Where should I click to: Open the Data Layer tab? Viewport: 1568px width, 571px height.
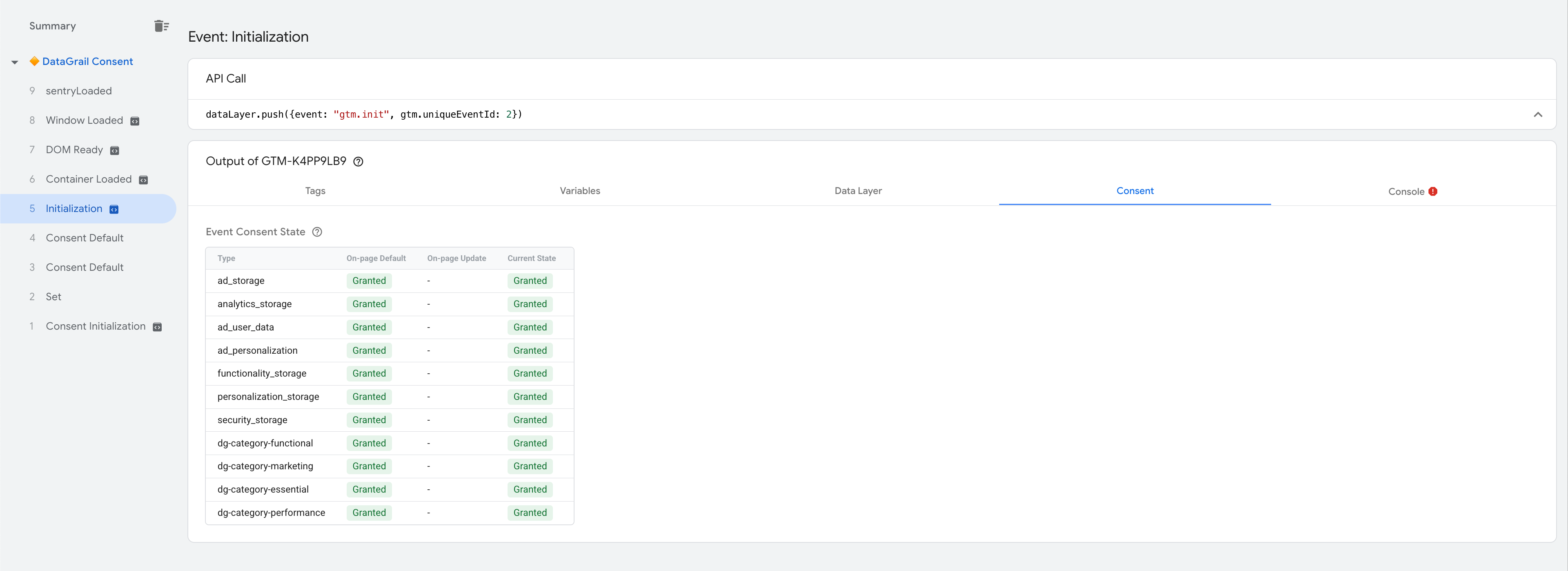click(x=857, y=190)
